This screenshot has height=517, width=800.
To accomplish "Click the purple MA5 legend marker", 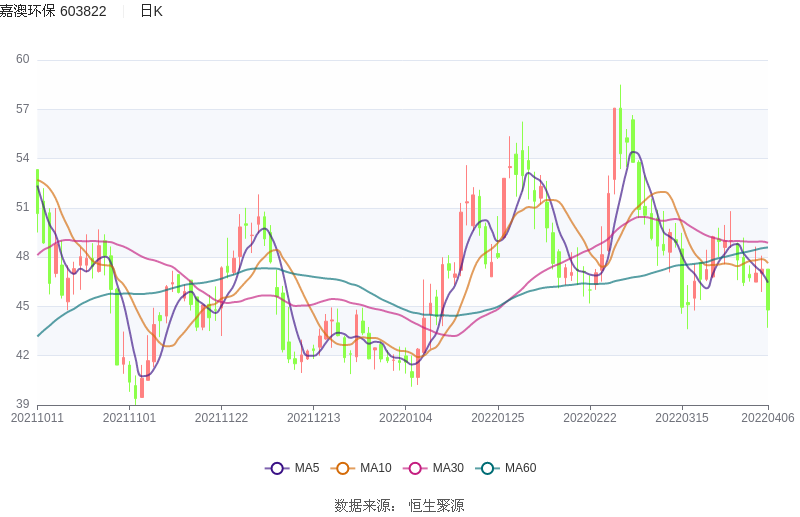I will tap(277, 468).
